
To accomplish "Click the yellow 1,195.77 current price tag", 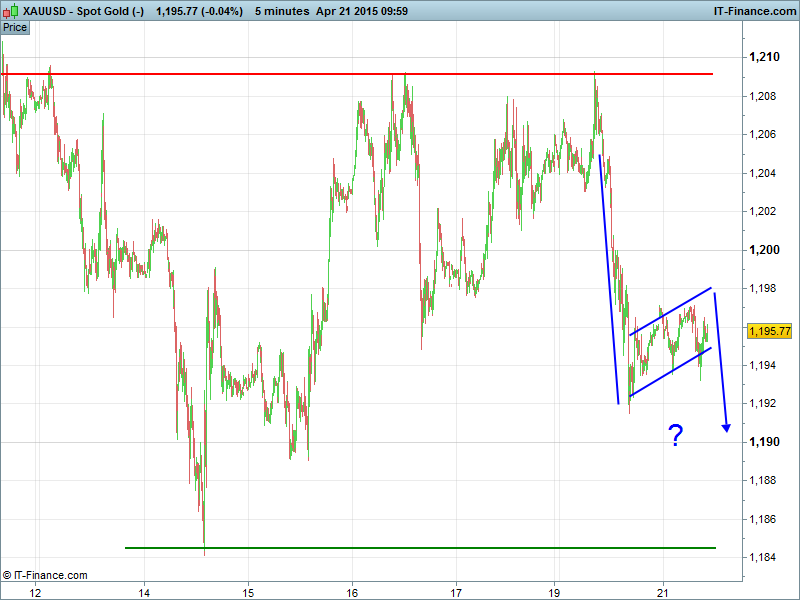I will point(769,331).
